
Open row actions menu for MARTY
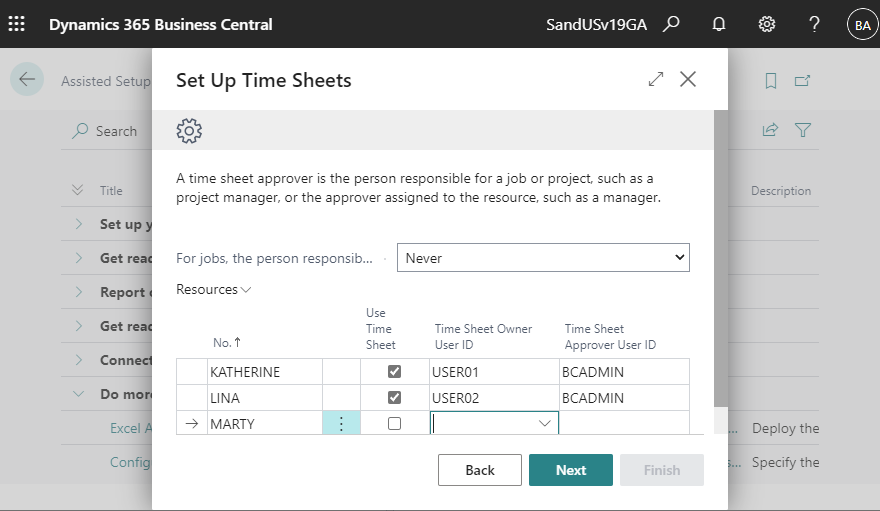tap(341, 423)
